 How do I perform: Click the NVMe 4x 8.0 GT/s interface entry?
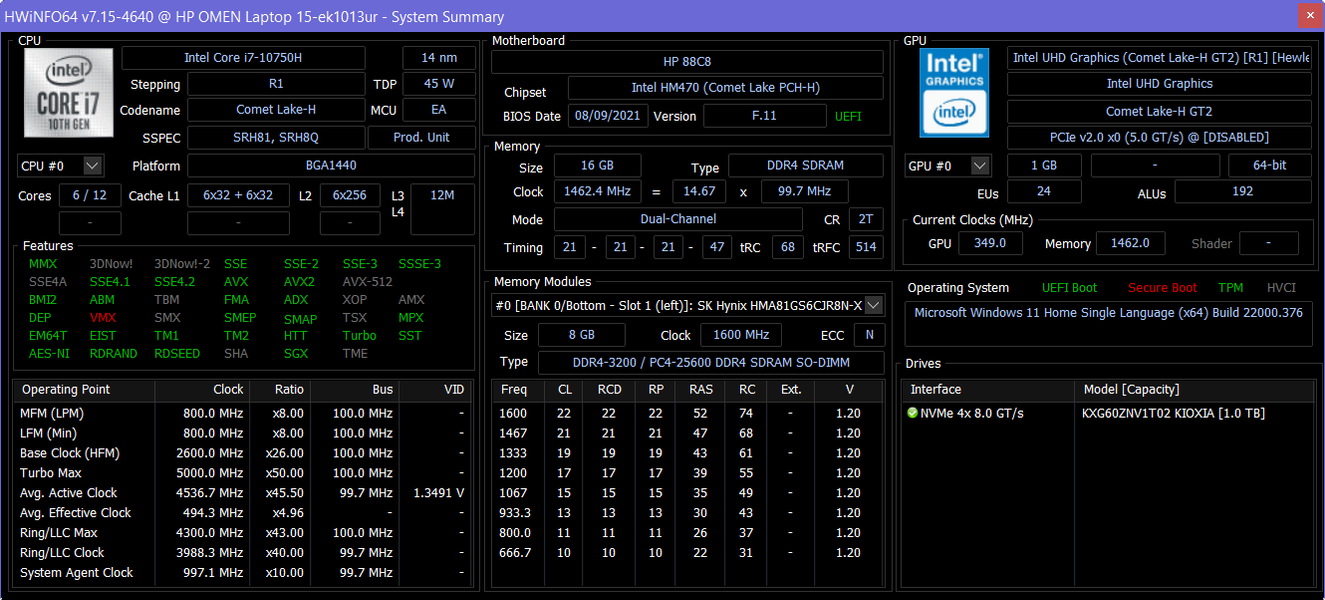click(972, 413)
